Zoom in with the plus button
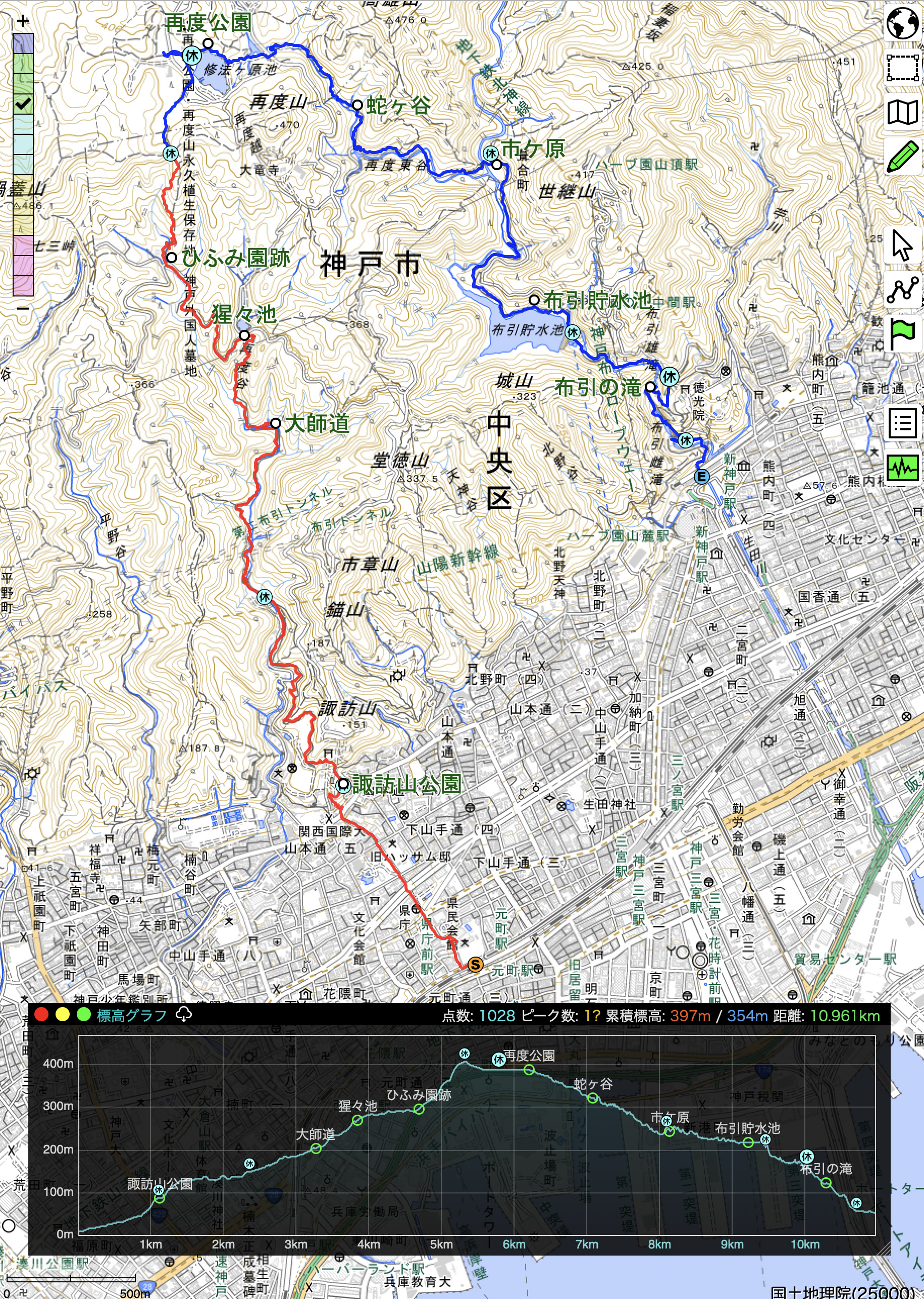This screenshot has width=924, height=1299. point(23,22)
